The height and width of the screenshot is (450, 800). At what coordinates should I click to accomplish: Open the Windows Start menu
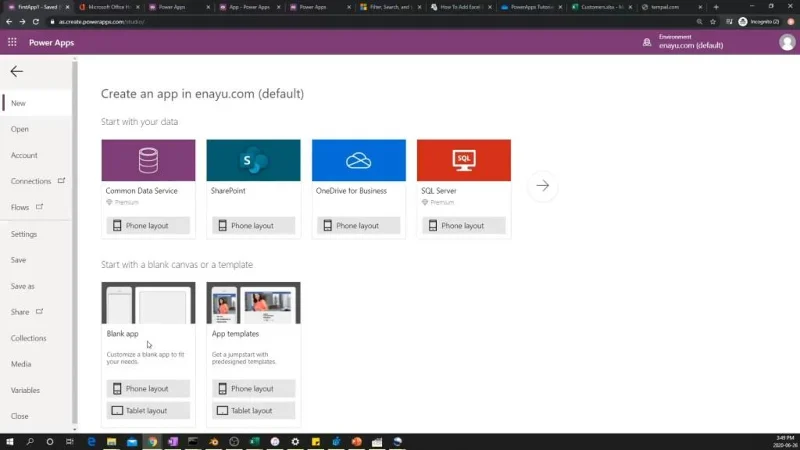[x=10, y=442]
